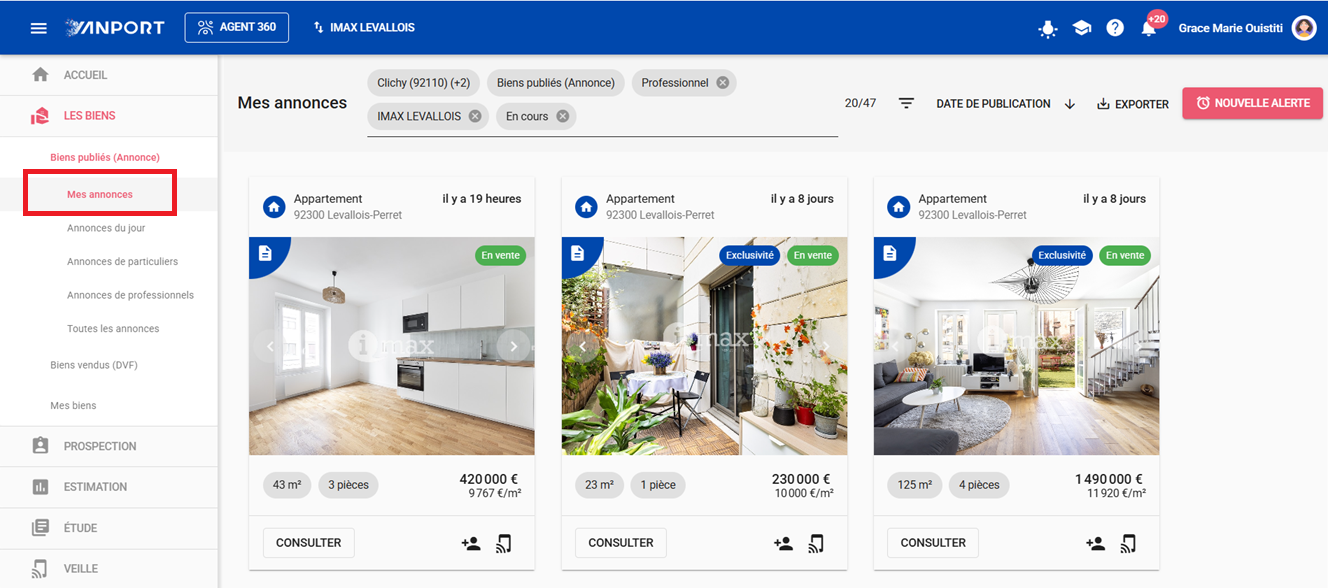
Task: Open Annonces de particuliers in sidebar
Action: tap(122, 262)
